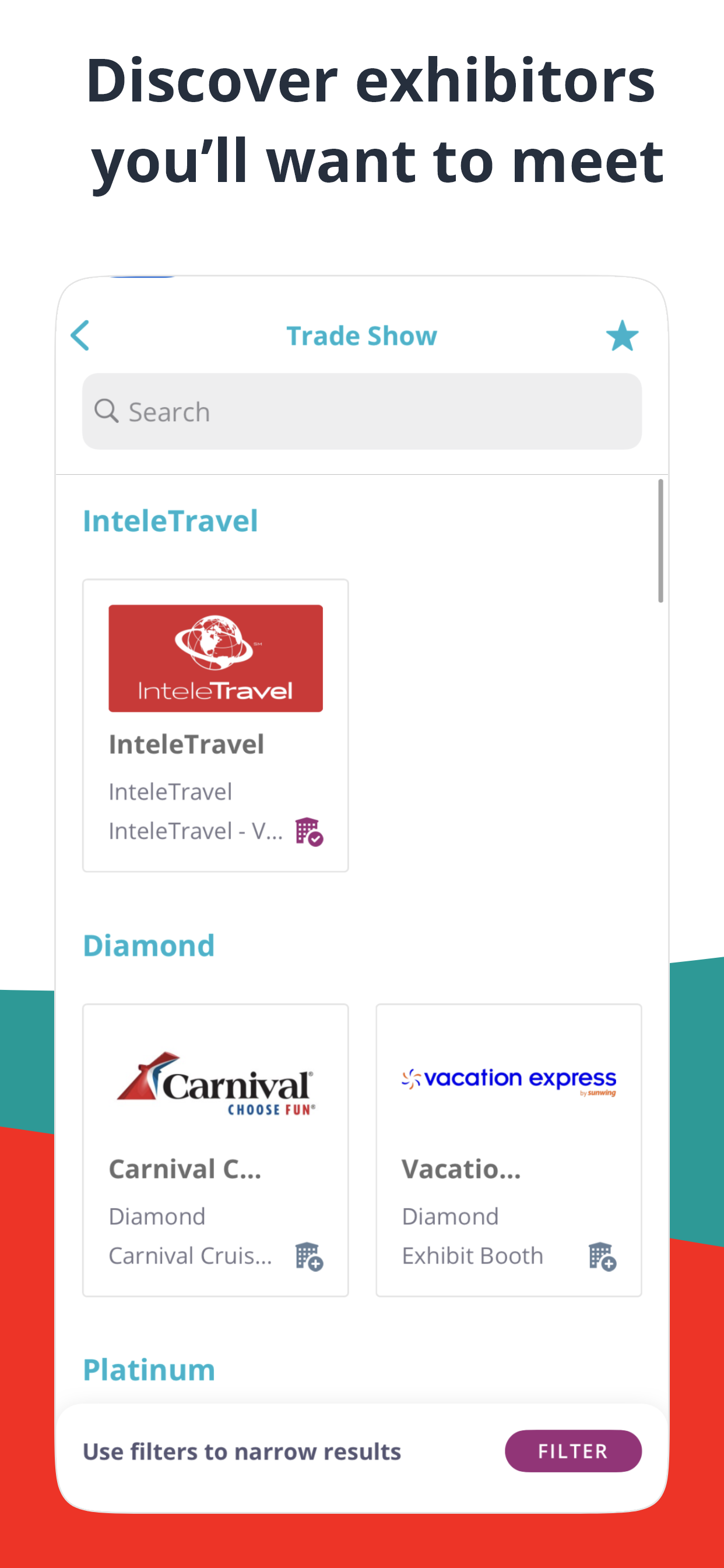
Task: Open the InteleTravel red logo image
Action: [x=215, y=658]
